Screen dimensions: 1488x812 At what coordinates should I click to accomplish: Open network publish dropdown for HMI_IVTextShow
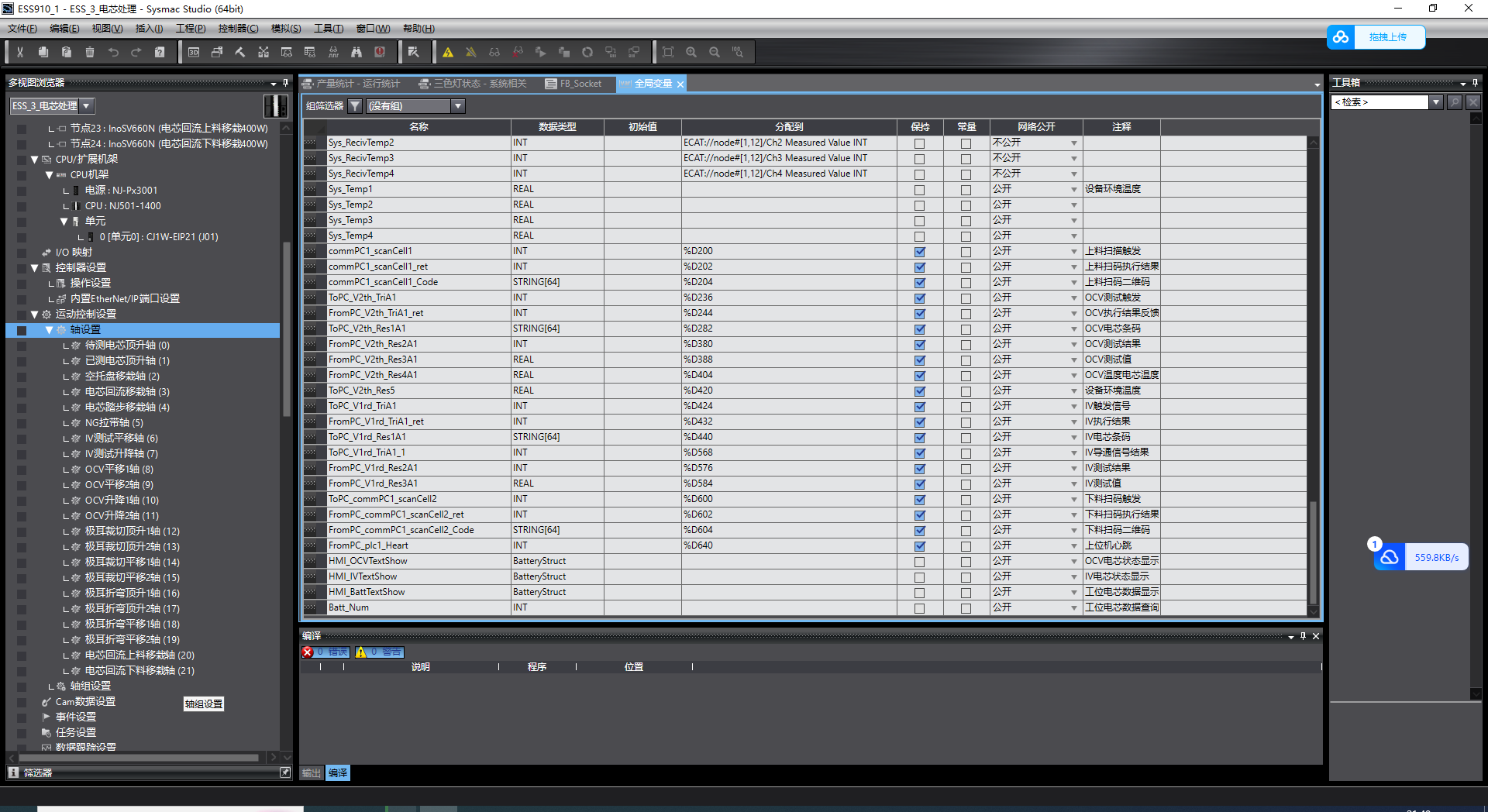click(1074, 577)
